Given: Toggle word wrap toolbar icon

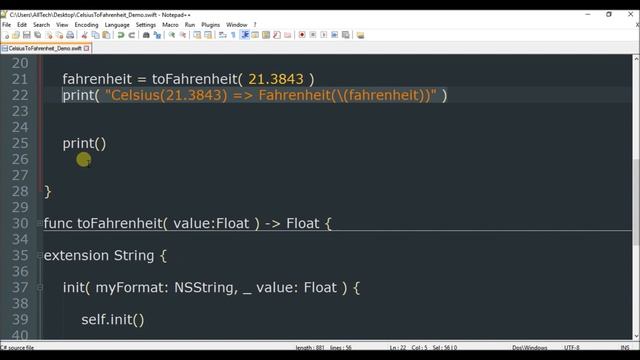Looking at the screenshot, I should pyautogui.click(x=222, y=35).
